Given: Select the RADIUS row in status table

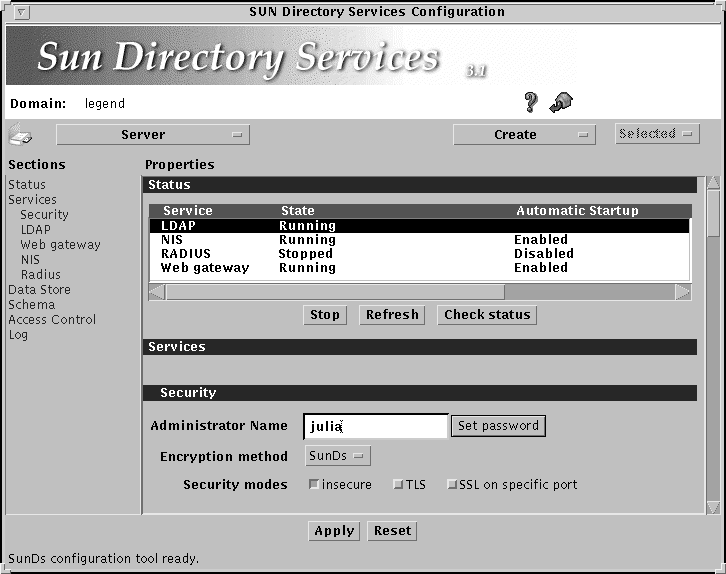Looking at the screenshot, I should pos(419,254).
